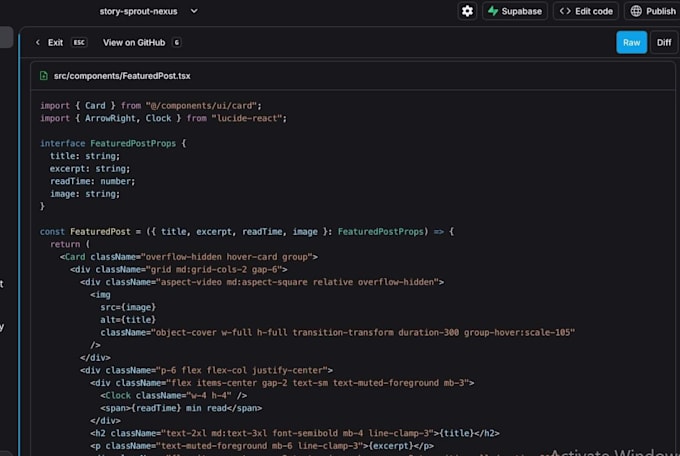Switch to the Raw view tab
The width and height of the screenshot is (680, 456).
tap(631, 42)
